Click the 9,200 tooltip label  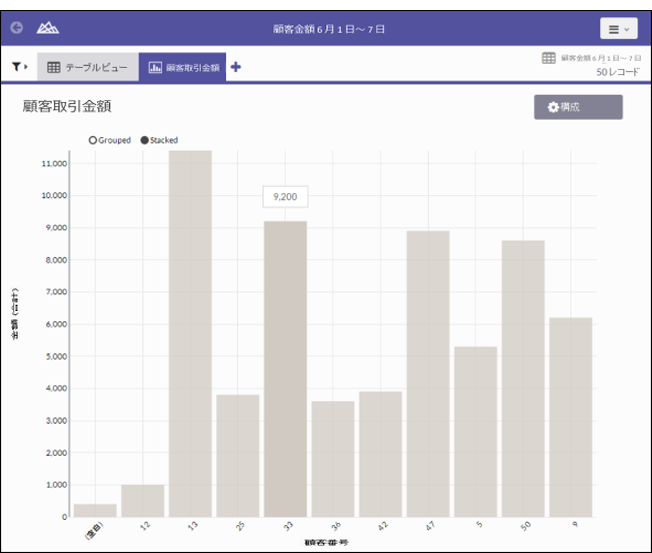point(285,197)
